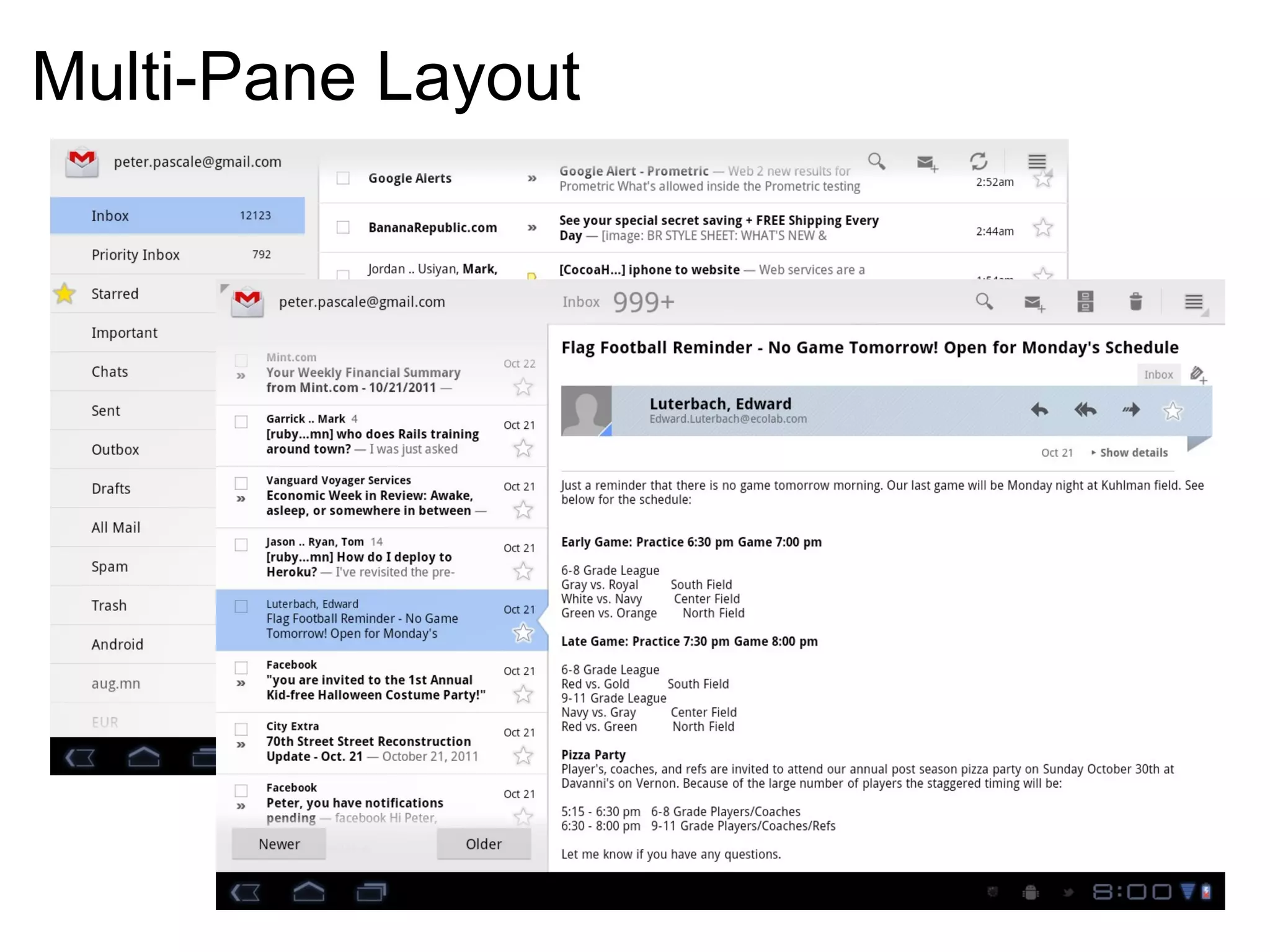Open menu icon in back Gmail window
This screenshot has height=952, width=1270.
coord(1037,162)
